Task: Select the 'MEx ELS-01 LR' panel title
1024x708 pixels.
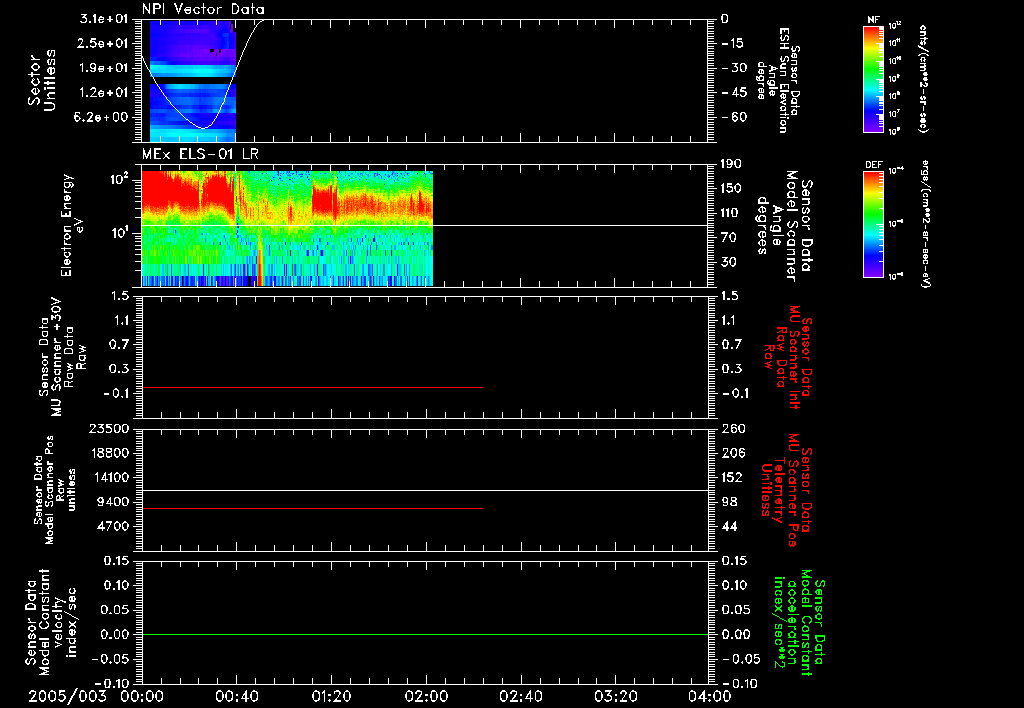Action: click(200, 154)
